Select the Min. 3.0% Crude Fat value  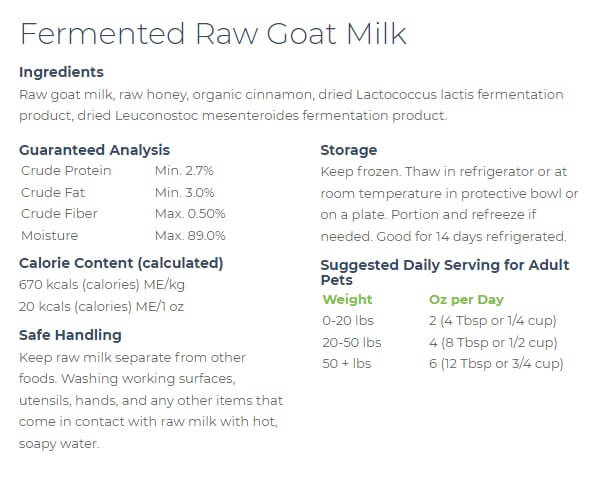click(x=184, y=192)
